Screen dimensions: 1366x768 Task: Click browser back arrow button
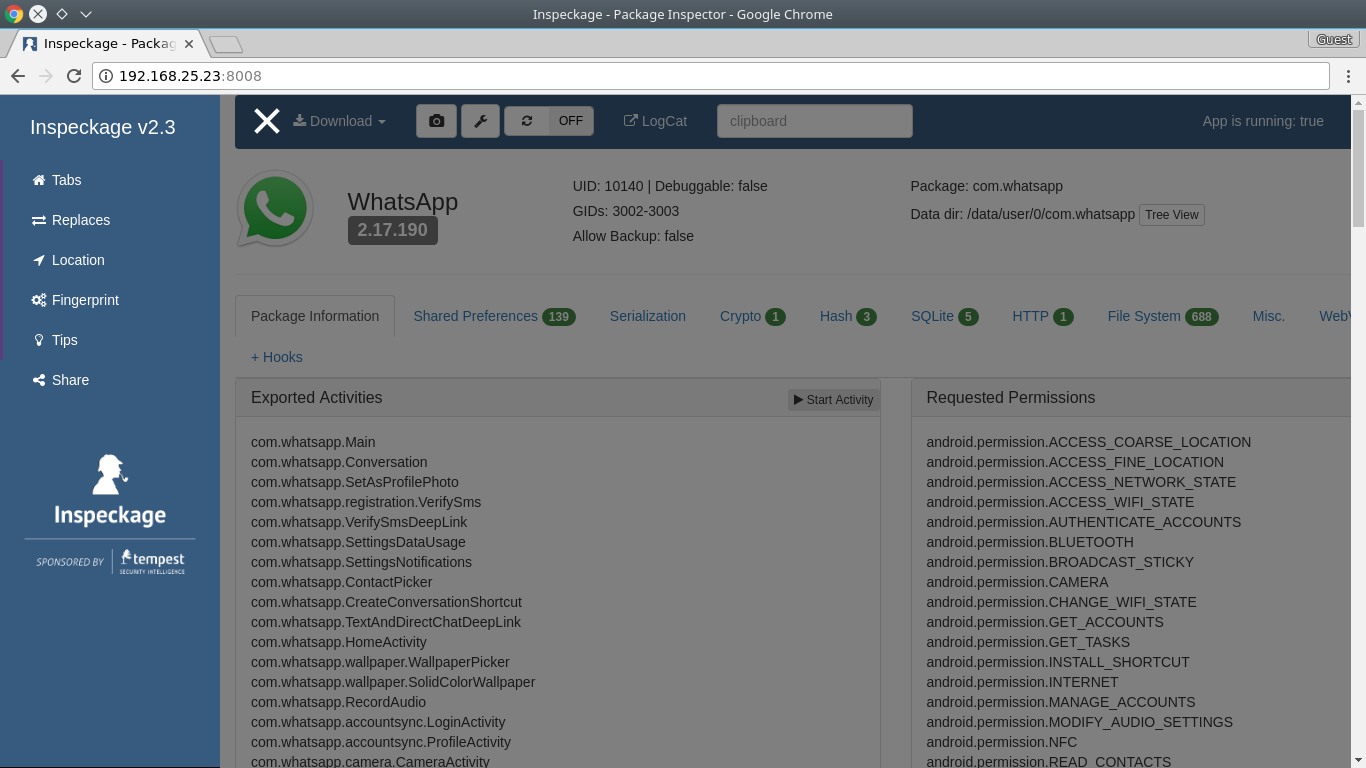click(18, 76)
